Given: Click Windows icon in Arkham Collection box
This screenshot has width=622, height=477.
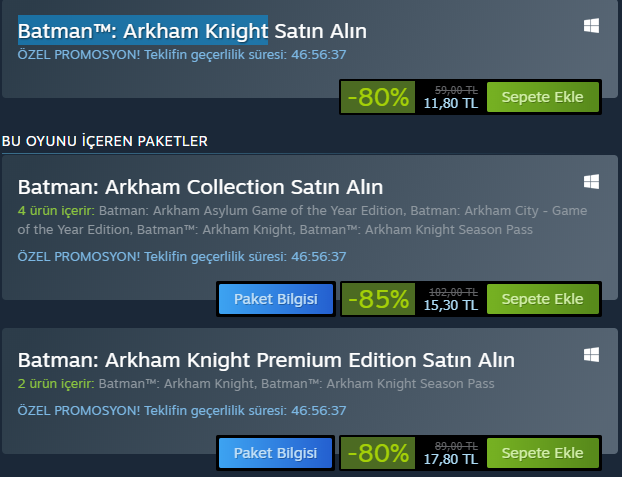Looking at the screenshot, I should tap(591, 182).
